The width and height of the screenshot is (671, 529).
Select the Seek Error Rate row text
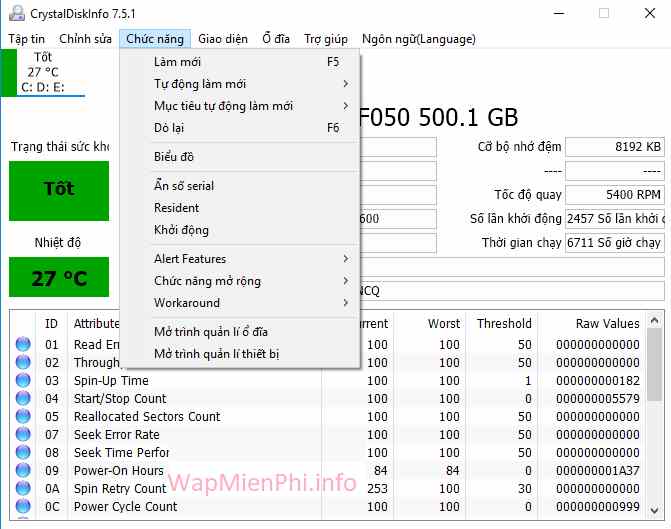pyautogui.click(x=117, y=434)
